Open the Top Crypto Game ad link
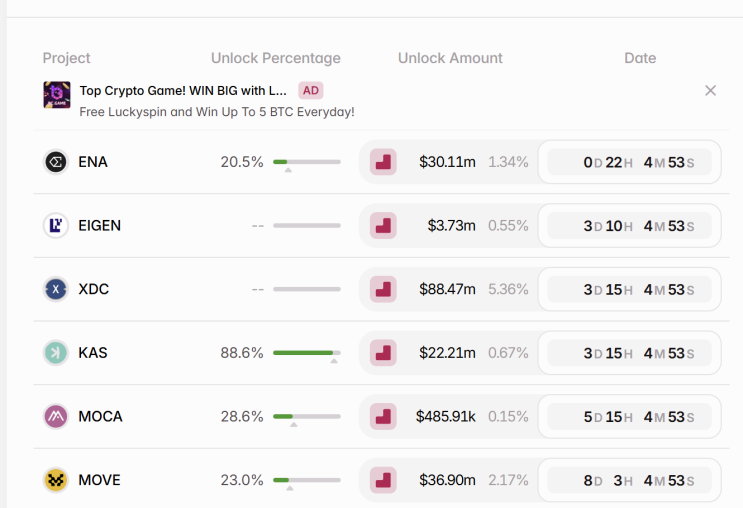 (183, 90)
